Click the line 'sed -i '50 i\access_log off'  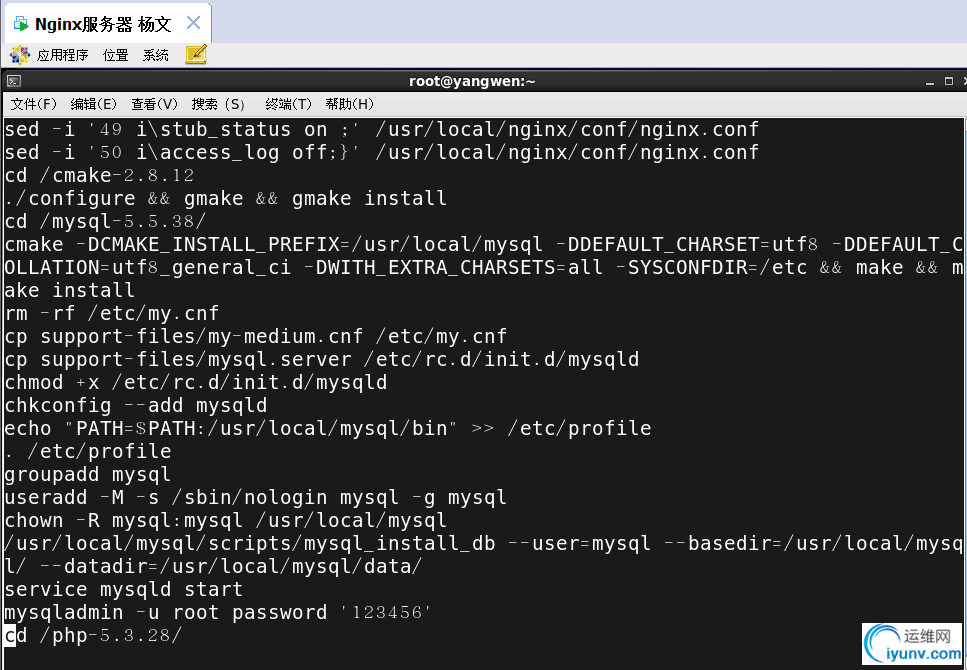(382, 152)
